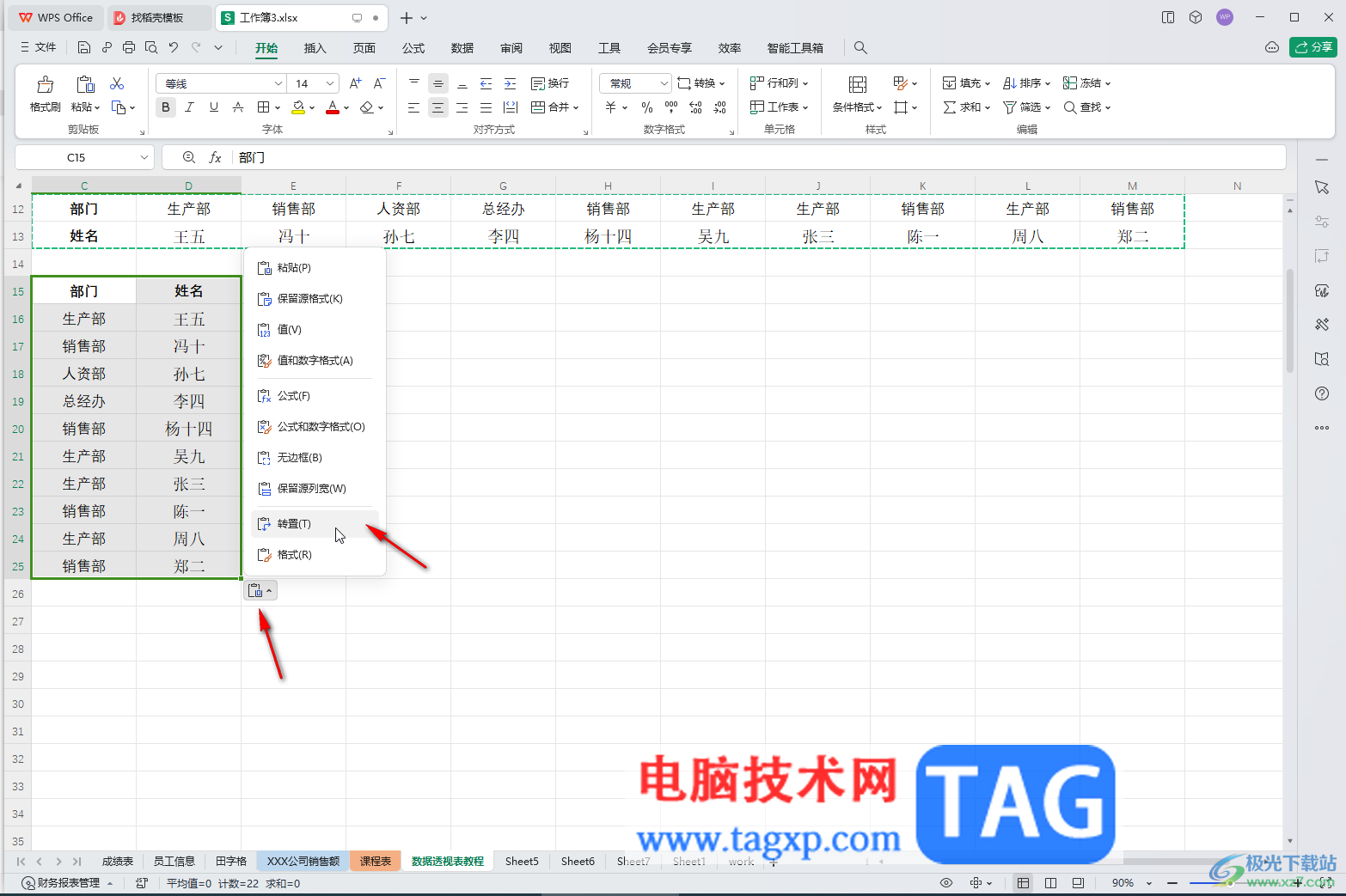Align text left icon
1346x896 pixels.
coord(414,107)
